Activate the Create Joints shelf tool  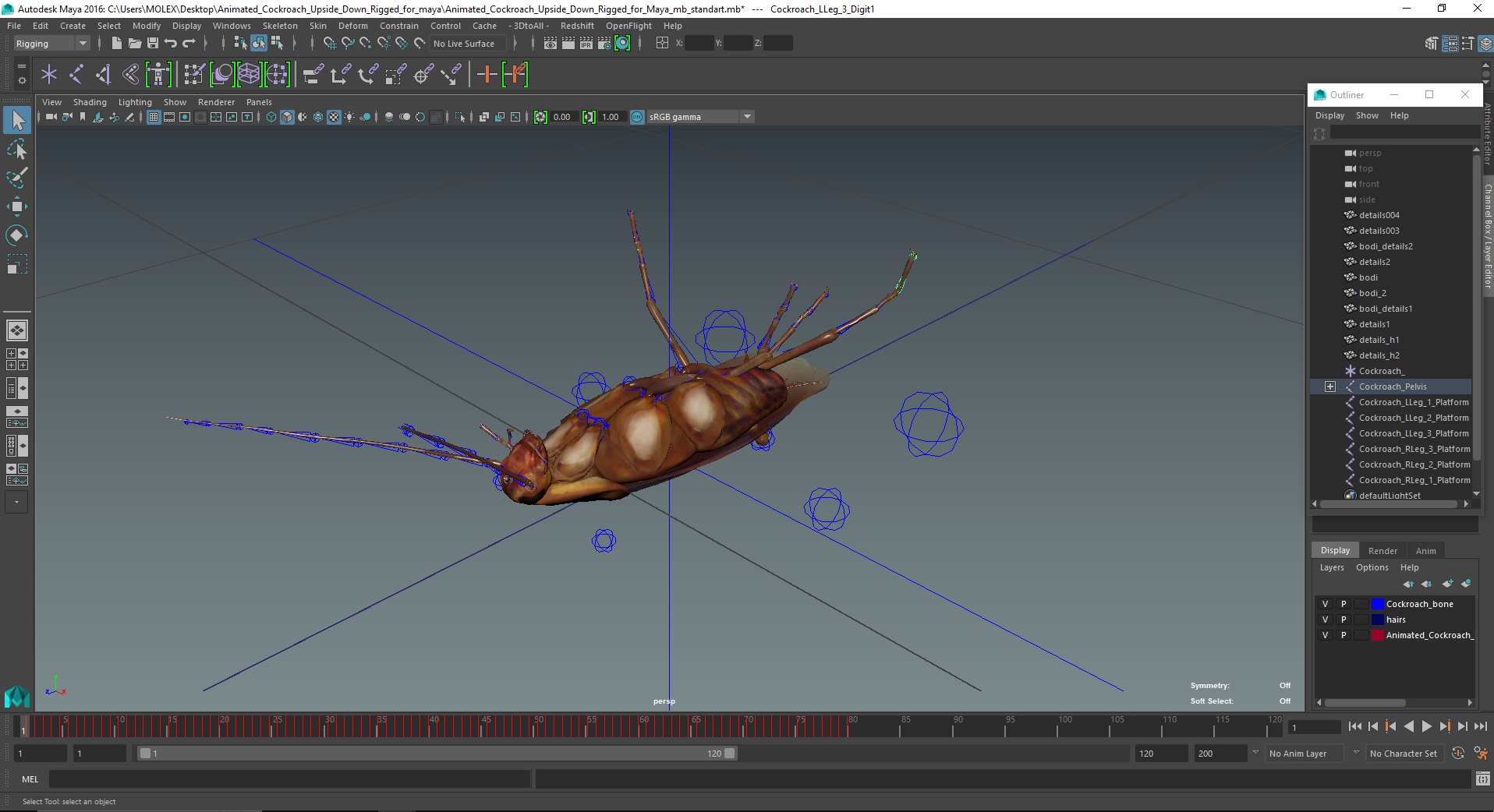pos(76,75)
